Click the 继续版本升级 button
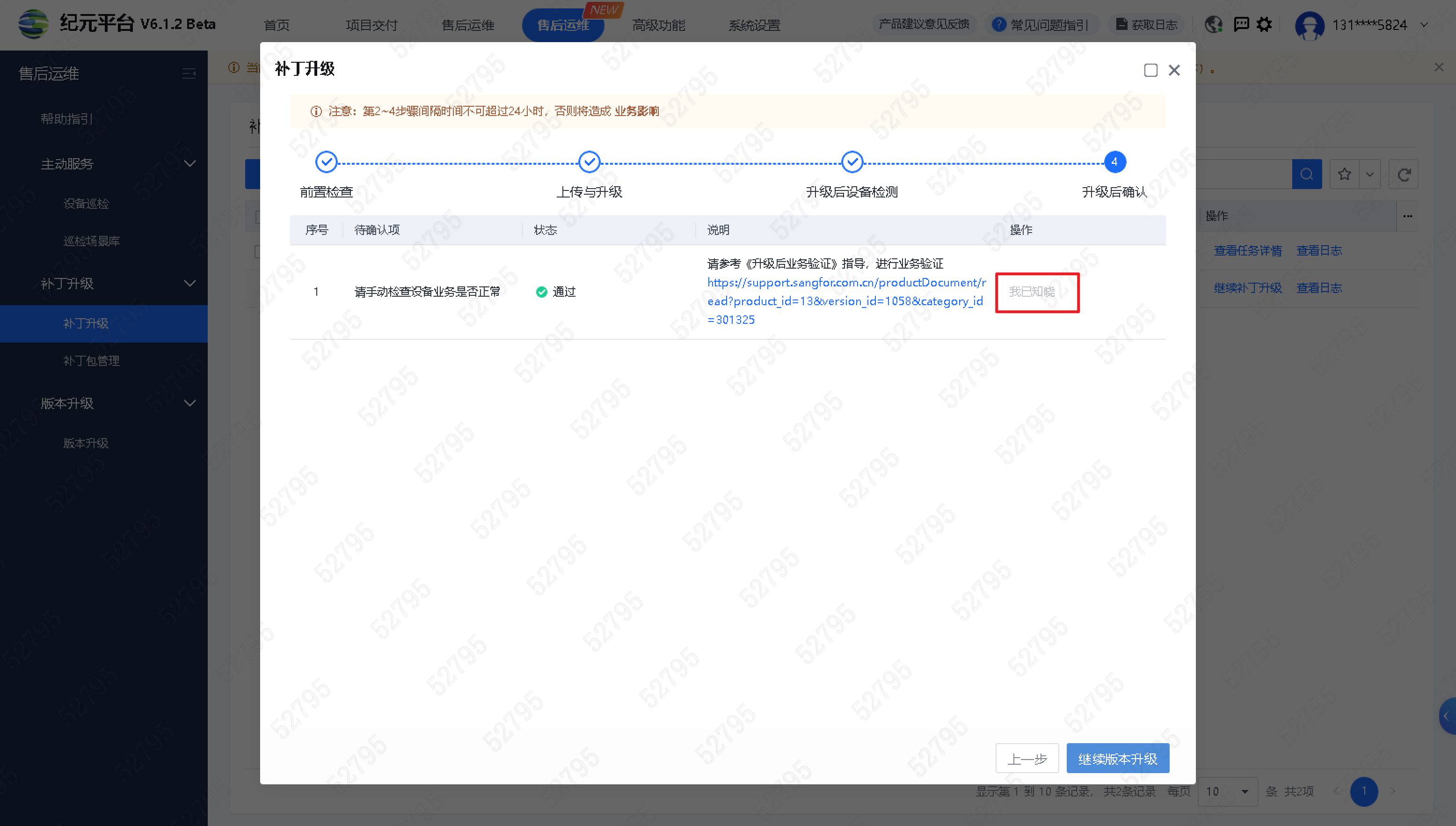This screenshot has height=826, width=1456. [1117, 759]
